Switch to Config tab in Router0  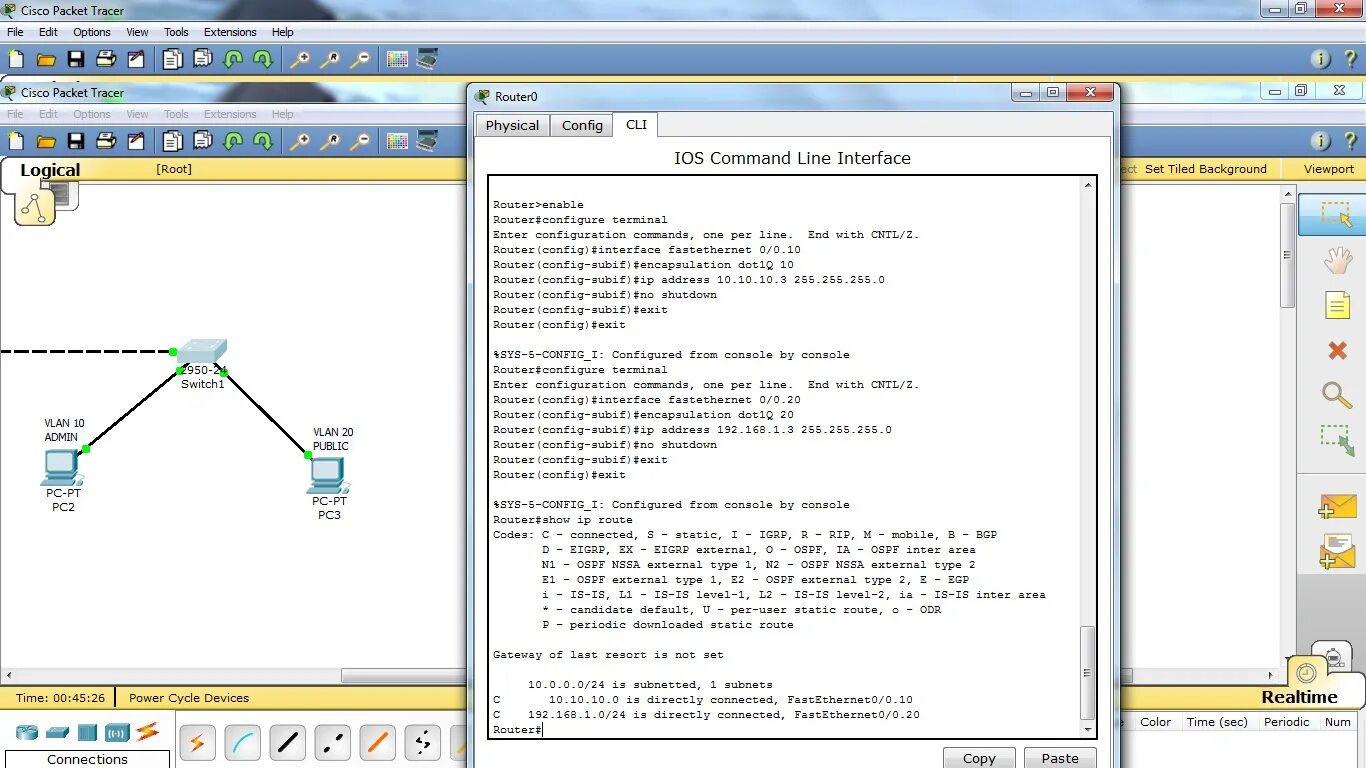pyautogui.click(x=582, y=125)
